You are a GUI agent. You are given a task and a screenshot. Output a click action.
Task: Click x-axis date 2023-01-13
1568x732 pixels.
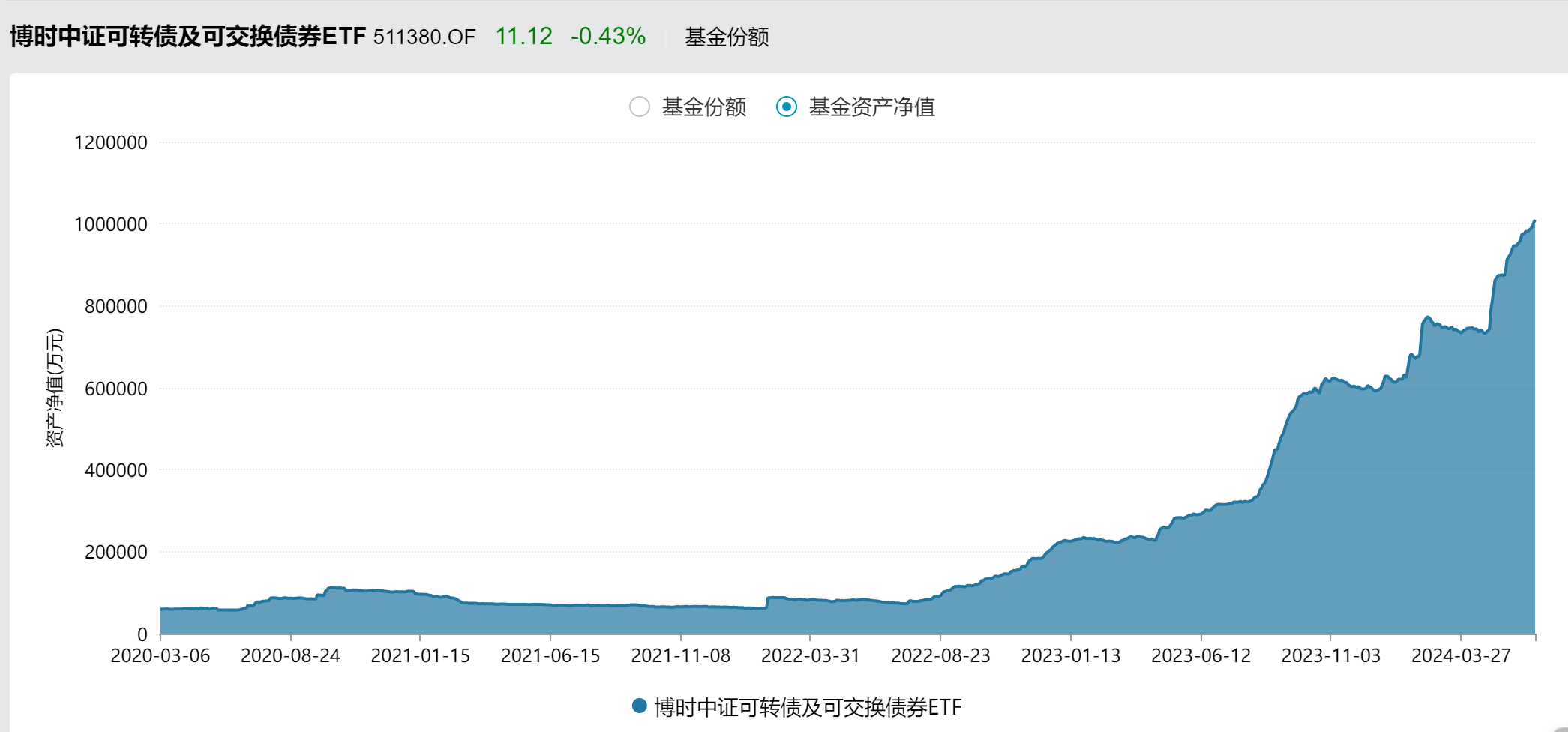[1071, 655]
